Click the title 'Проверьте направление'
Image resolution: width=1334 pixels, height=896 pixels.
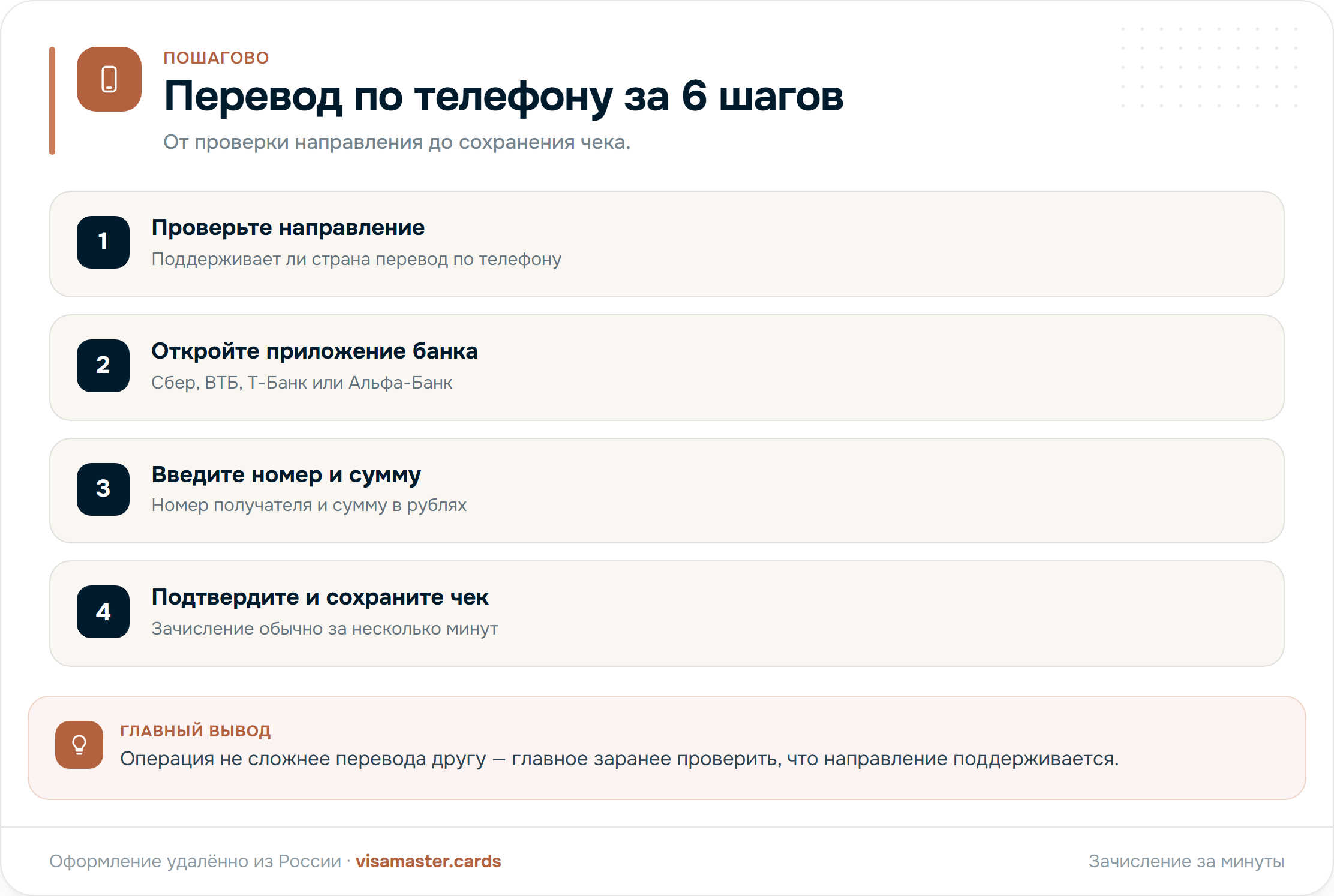[x=288, y=228]
